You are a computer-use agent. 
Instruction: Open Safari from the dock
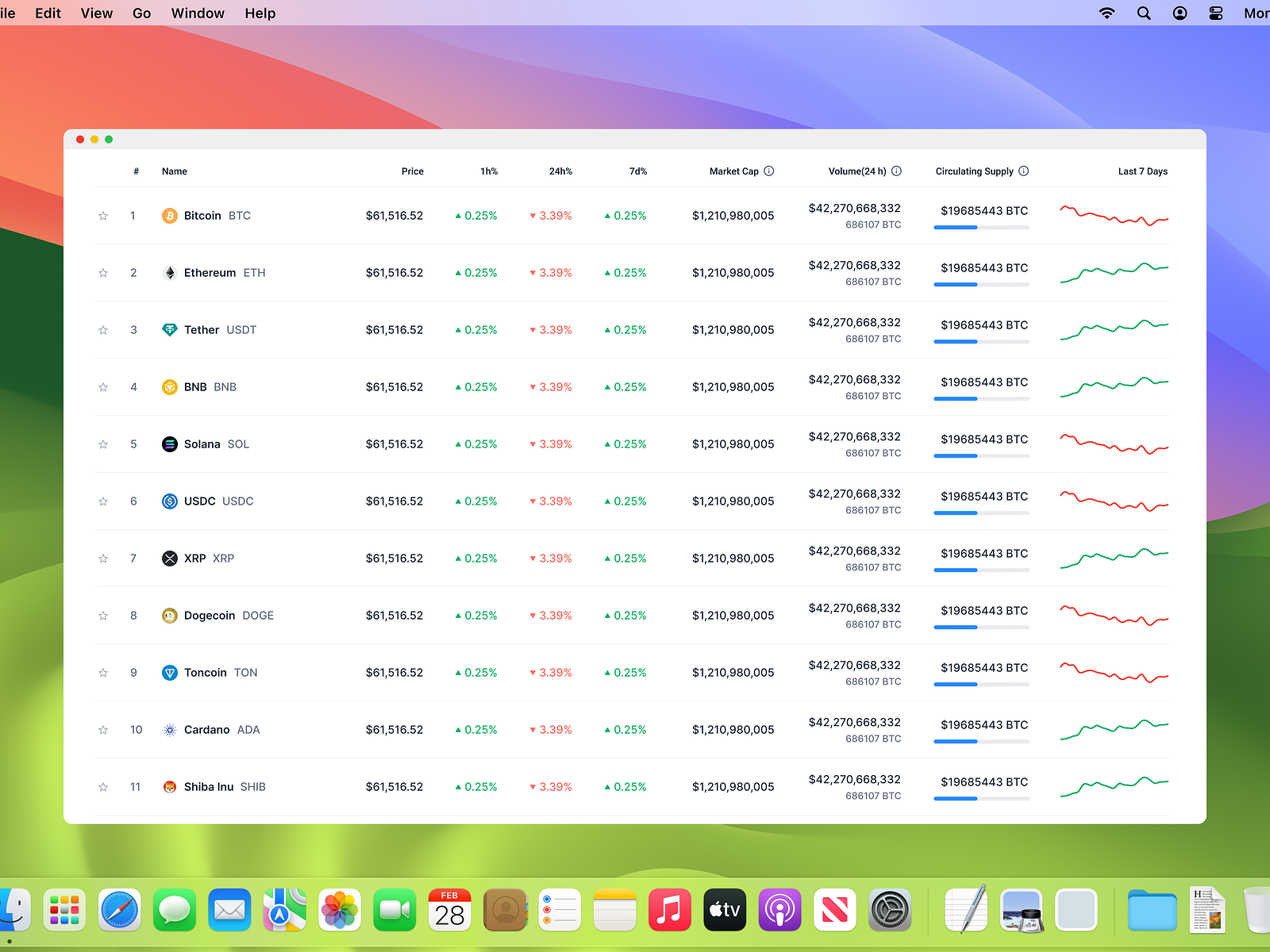[119, 910]
